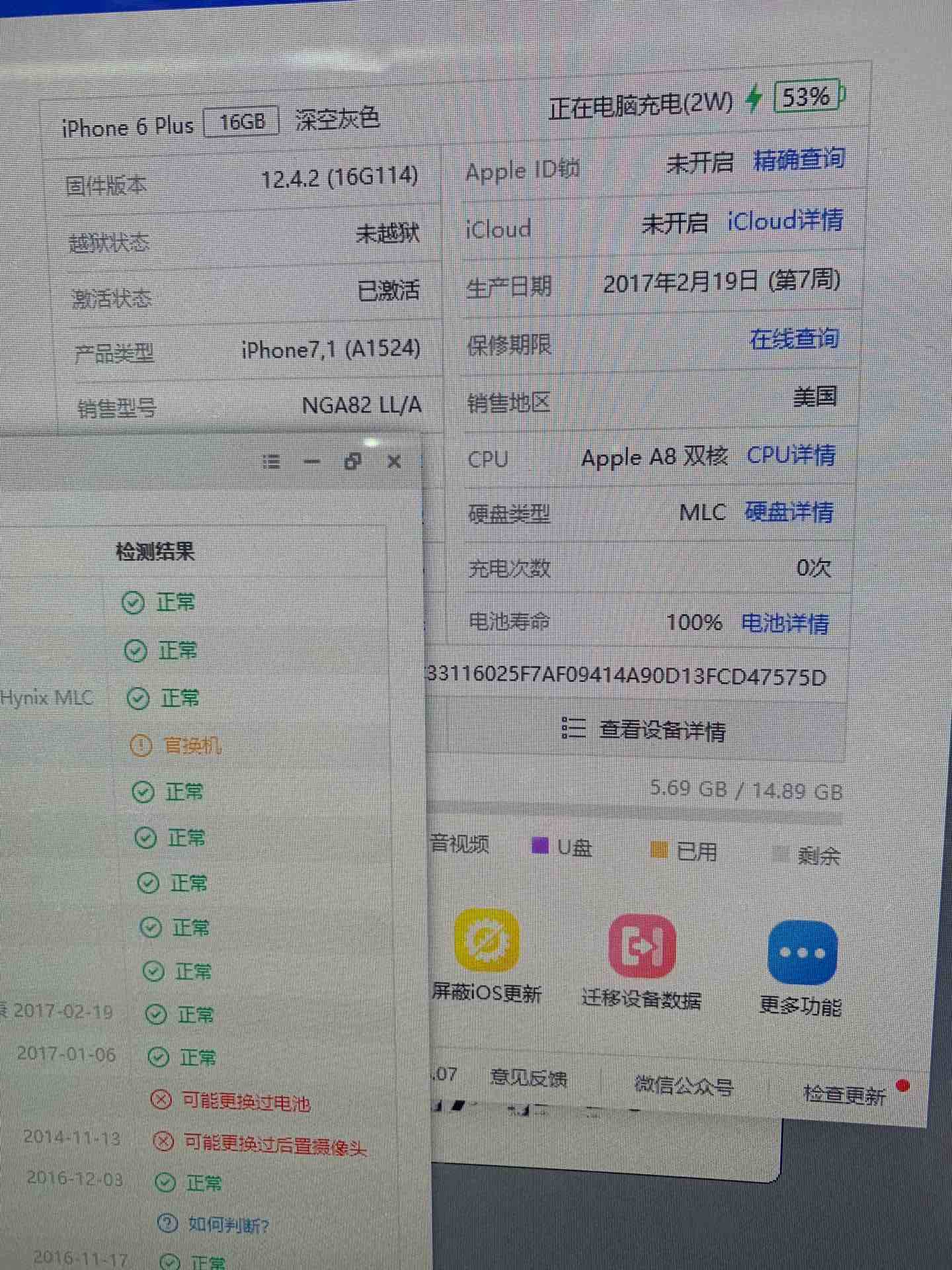
Task: Click the 深空灰色 color label
Action: click(337, 119)
